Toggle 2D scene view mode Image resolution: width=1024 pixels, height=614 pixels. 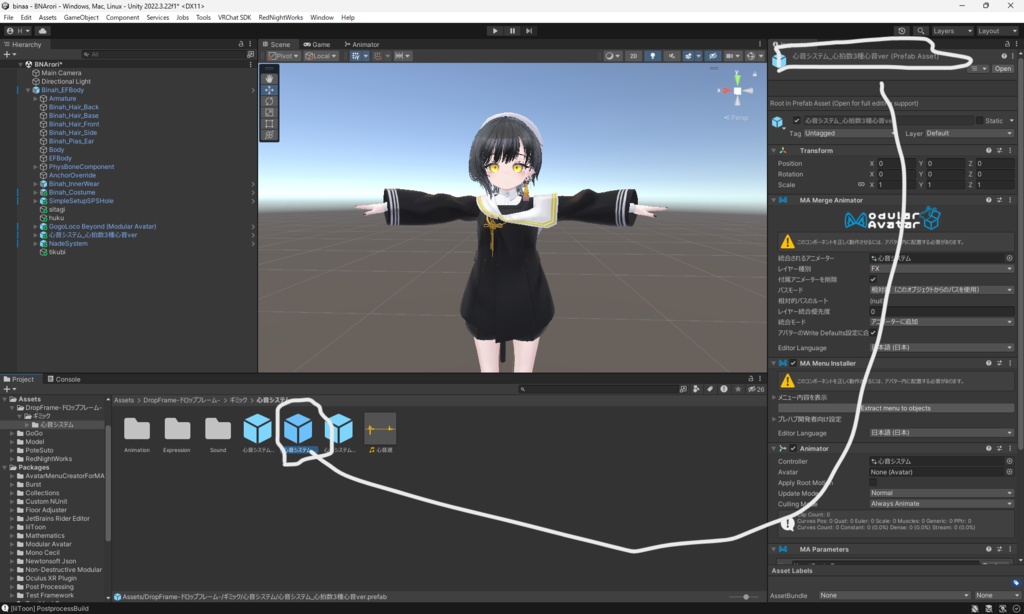click(x=633, y=56)
